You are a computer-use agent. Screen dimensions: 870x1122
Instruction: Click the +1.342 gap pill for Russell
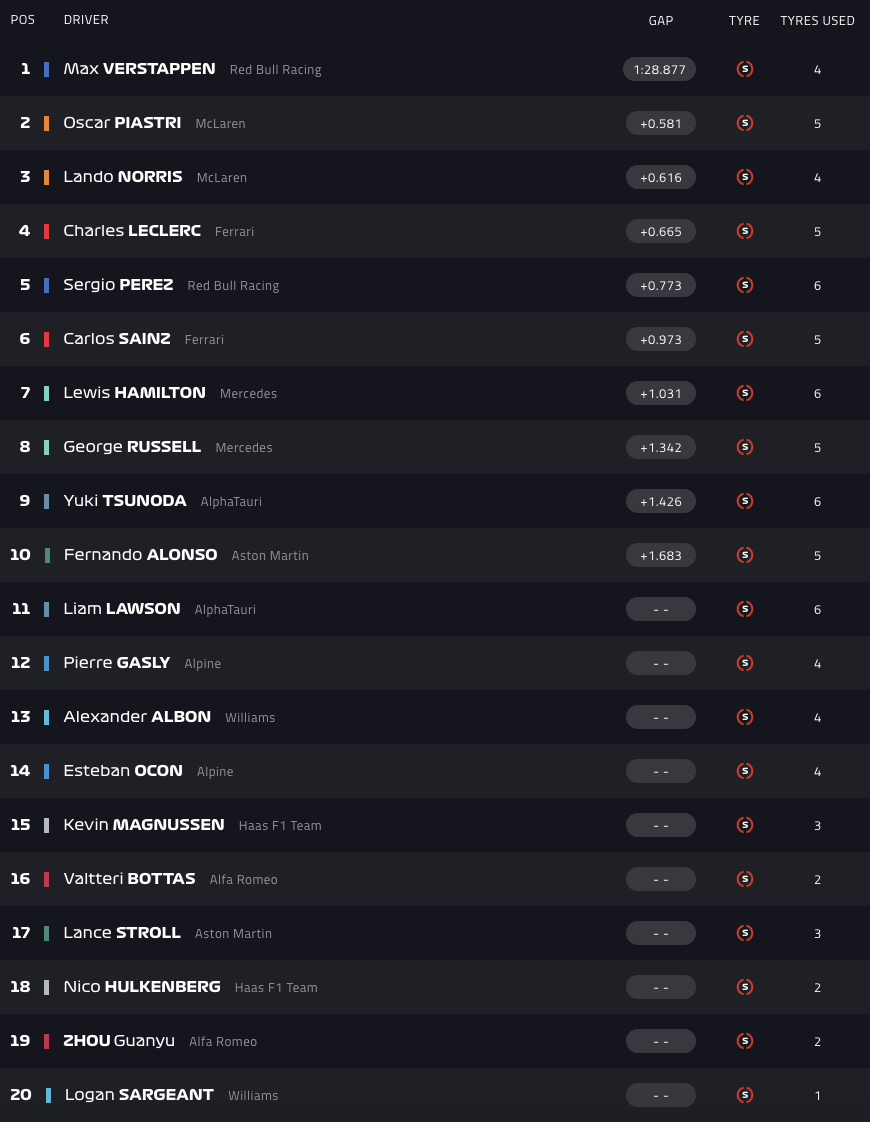point(660,447)
